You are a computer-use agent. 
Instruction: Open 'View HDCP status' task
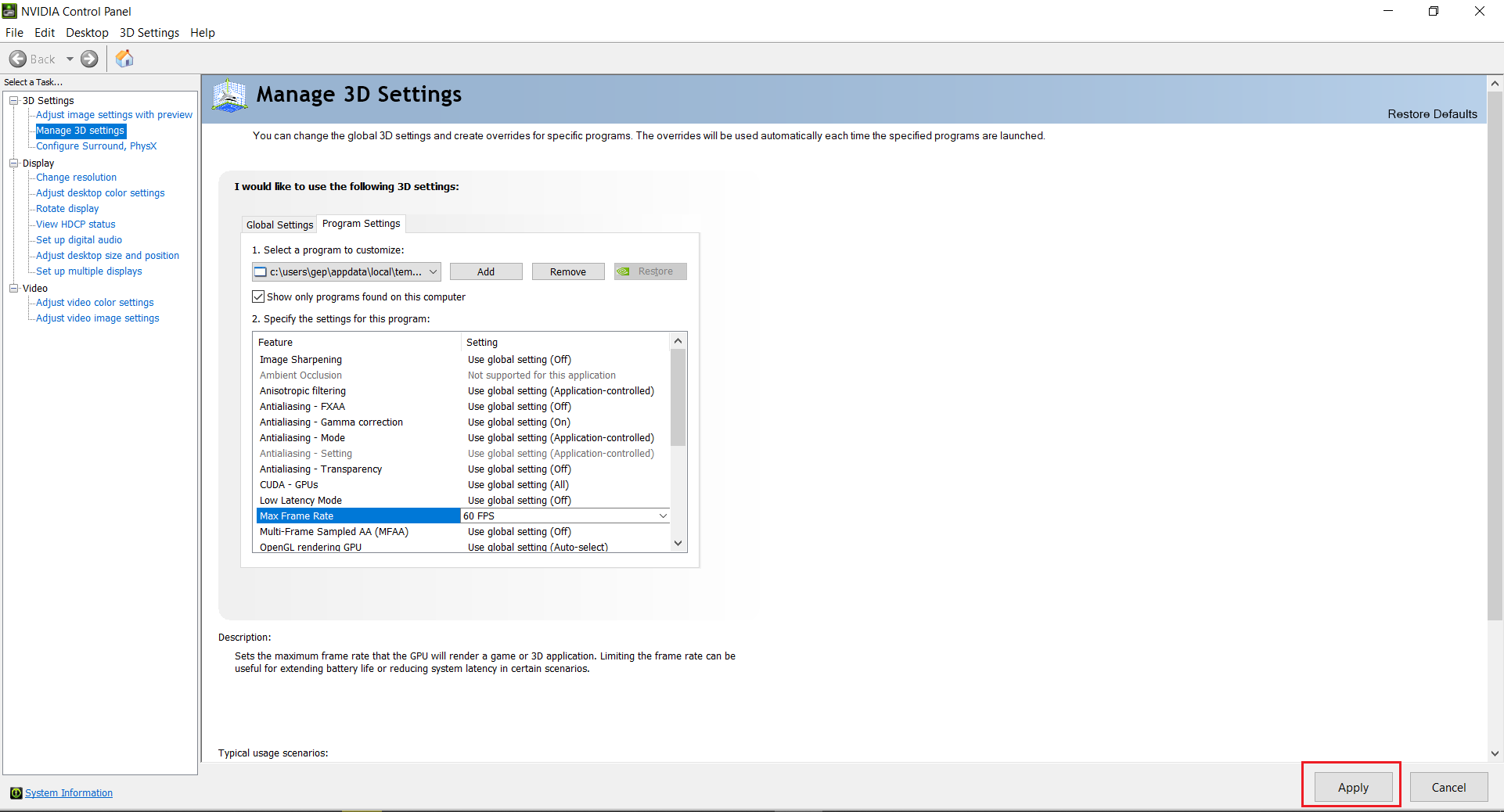75,225
